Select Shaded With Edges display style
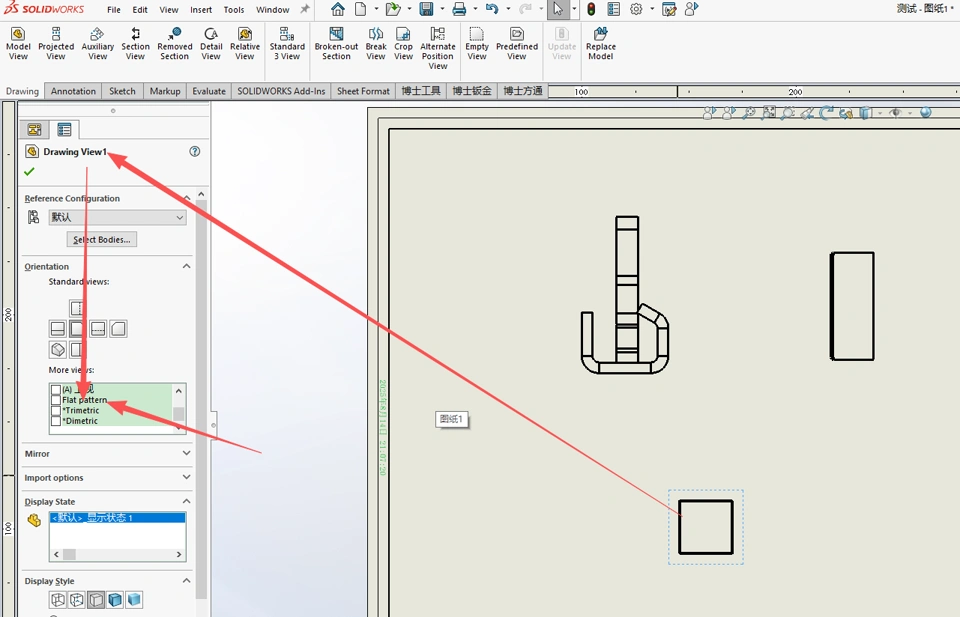Viewport: 960px width, 617px height. [x=115, y=599]
